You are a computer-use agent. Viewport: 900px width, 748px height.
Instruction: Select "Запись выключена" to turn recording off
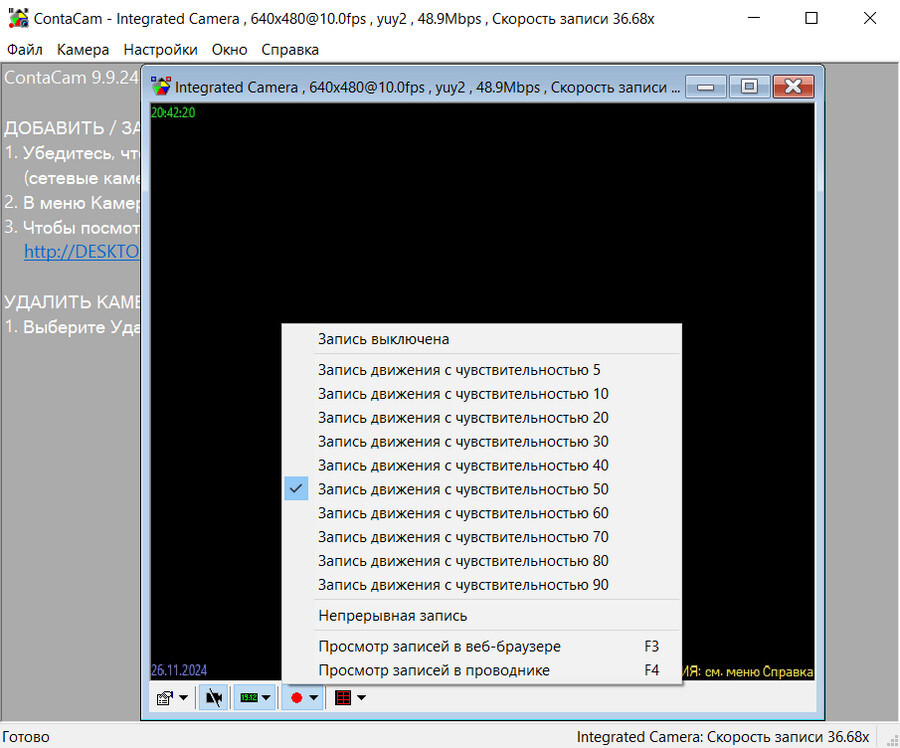pyautogui.click(x=482, y=339)
